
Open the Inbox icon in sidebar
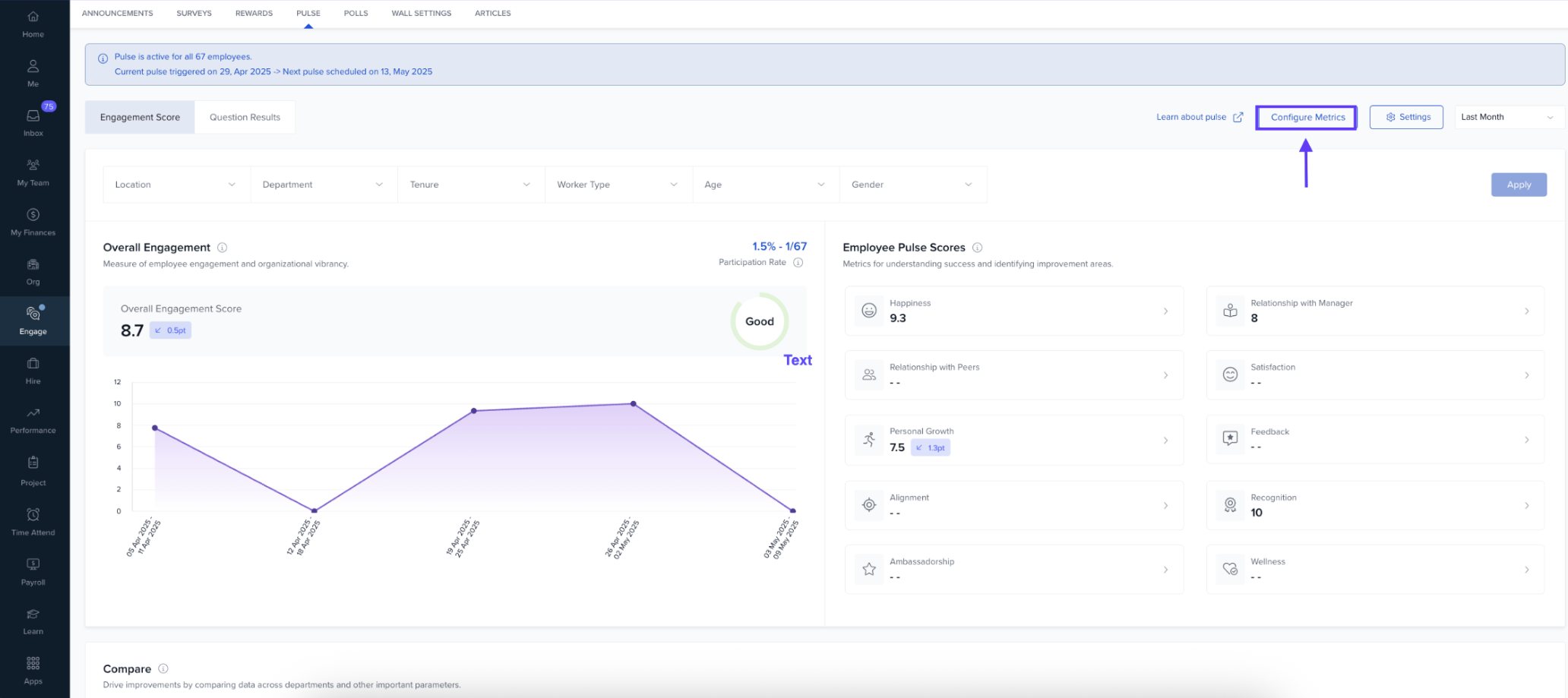tap(33, 116)
